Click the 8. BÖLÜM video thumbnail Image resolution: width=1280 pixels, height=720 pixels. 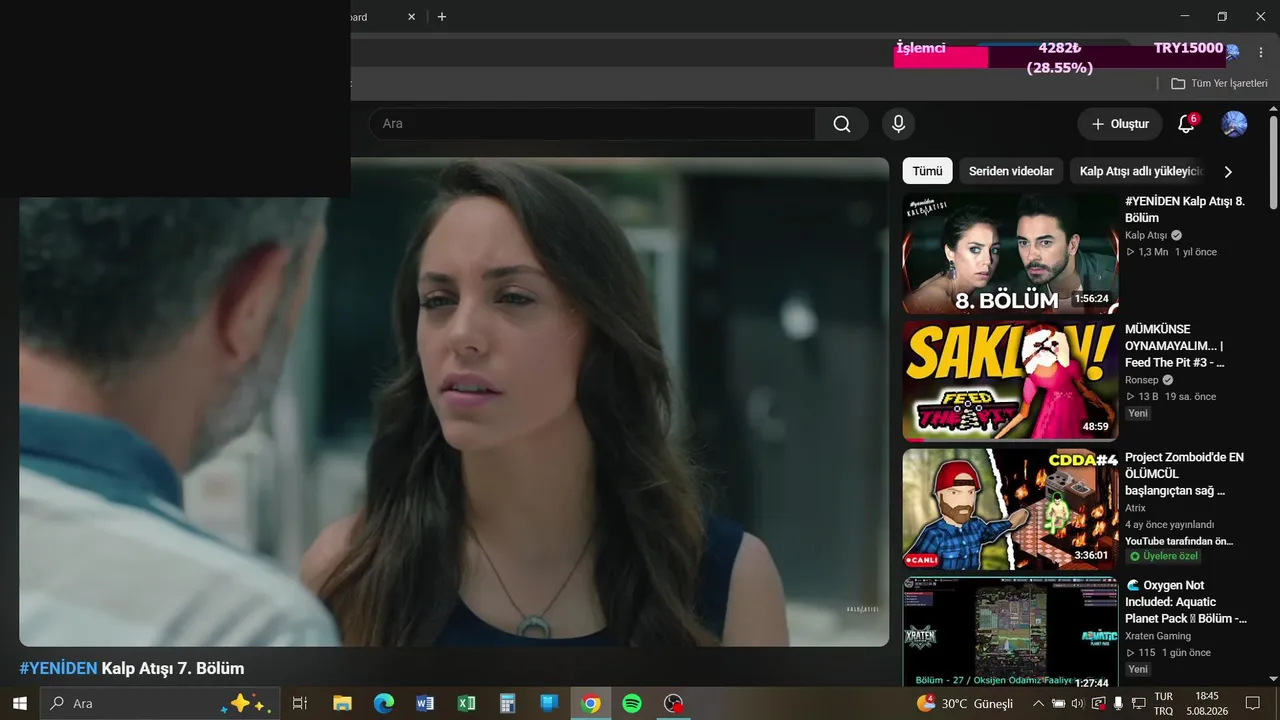pos(1010,253)
